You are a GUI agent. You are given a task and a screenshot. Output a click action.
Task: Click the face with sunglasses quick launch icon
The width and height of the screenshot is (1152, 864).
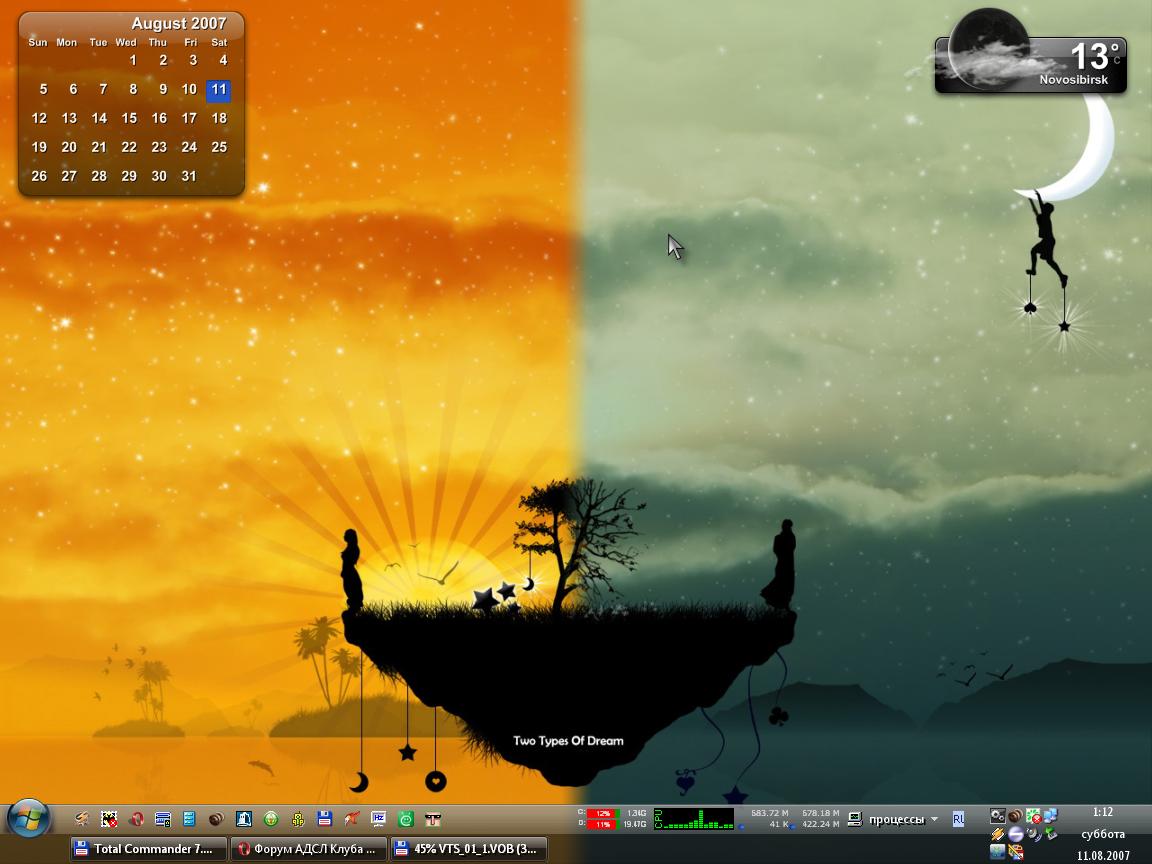(x=433, y=820)
